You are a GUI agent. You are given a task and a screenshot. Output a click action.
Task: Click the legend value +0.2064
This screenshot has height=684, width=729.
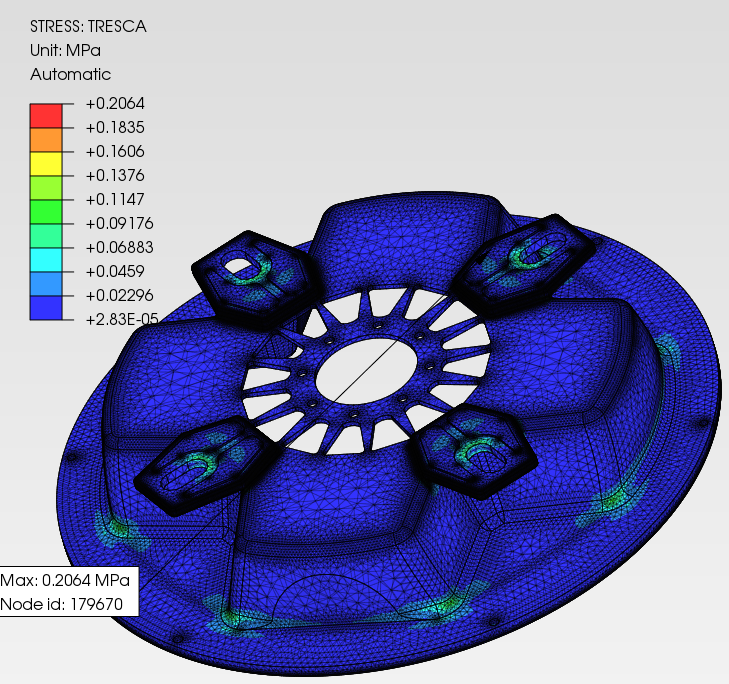[115, 103]
